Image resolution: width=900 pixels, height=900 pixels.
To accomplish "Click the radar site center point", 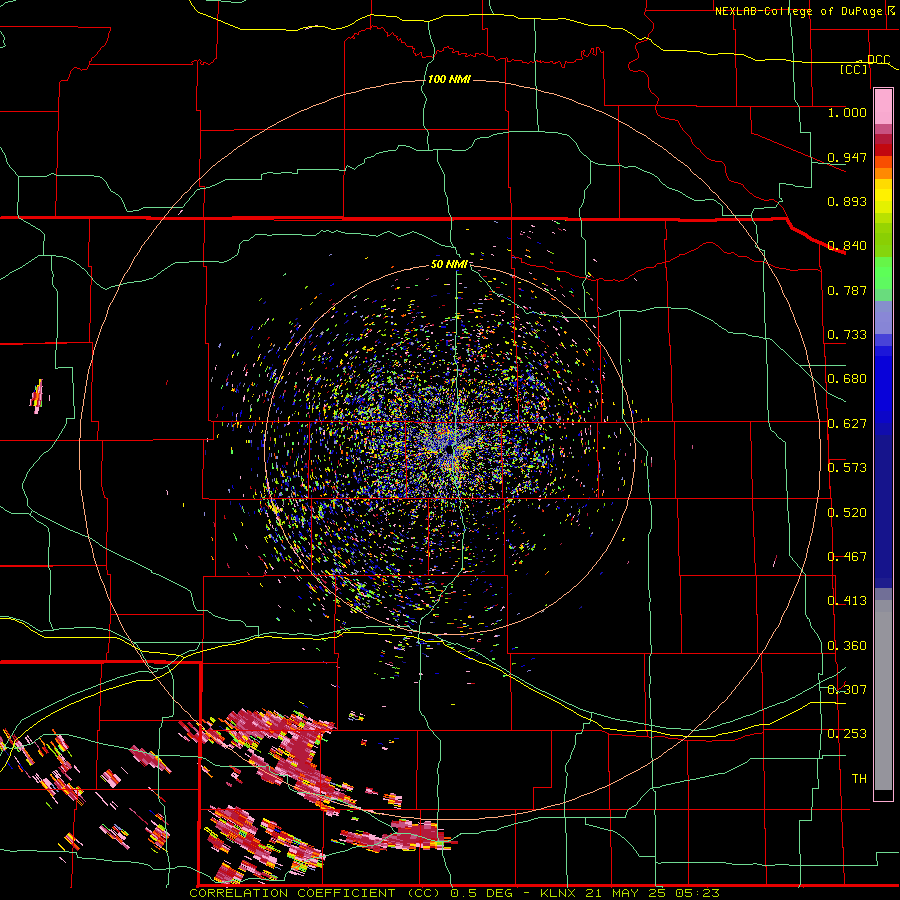I will [x=449, y=451].
